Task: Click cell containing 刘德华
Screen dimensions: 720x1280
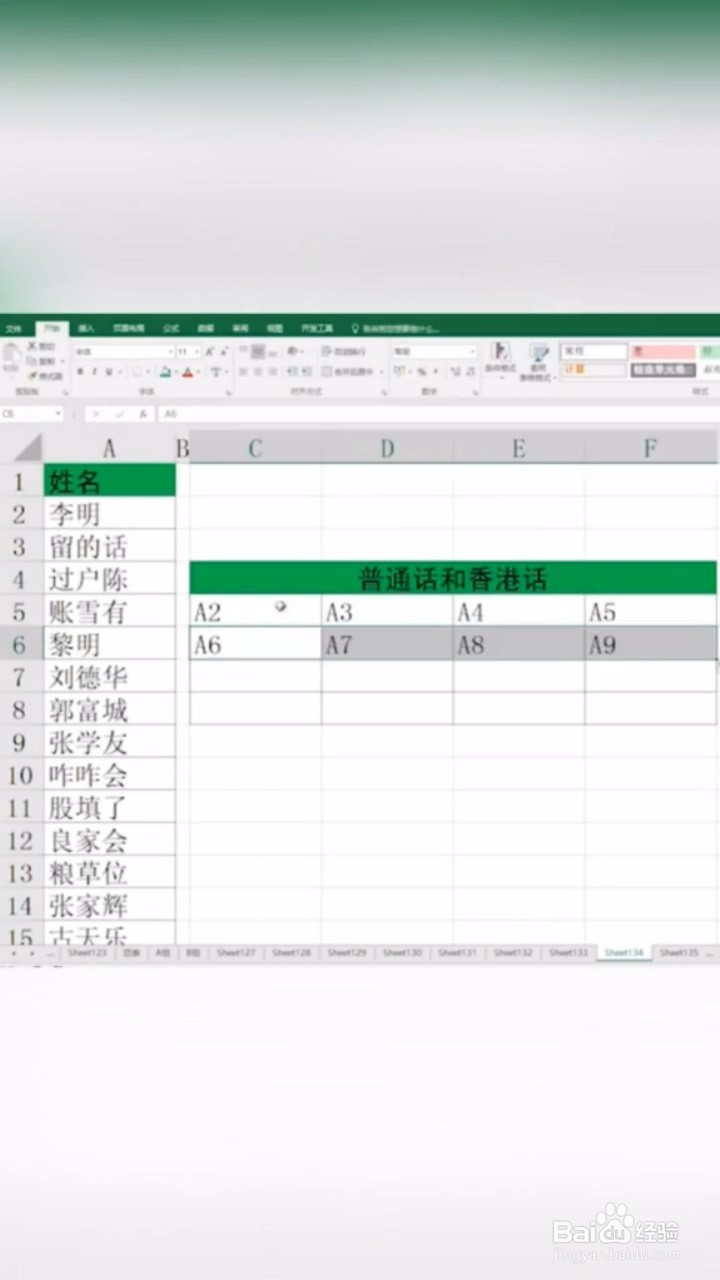Action: [109, 677]
